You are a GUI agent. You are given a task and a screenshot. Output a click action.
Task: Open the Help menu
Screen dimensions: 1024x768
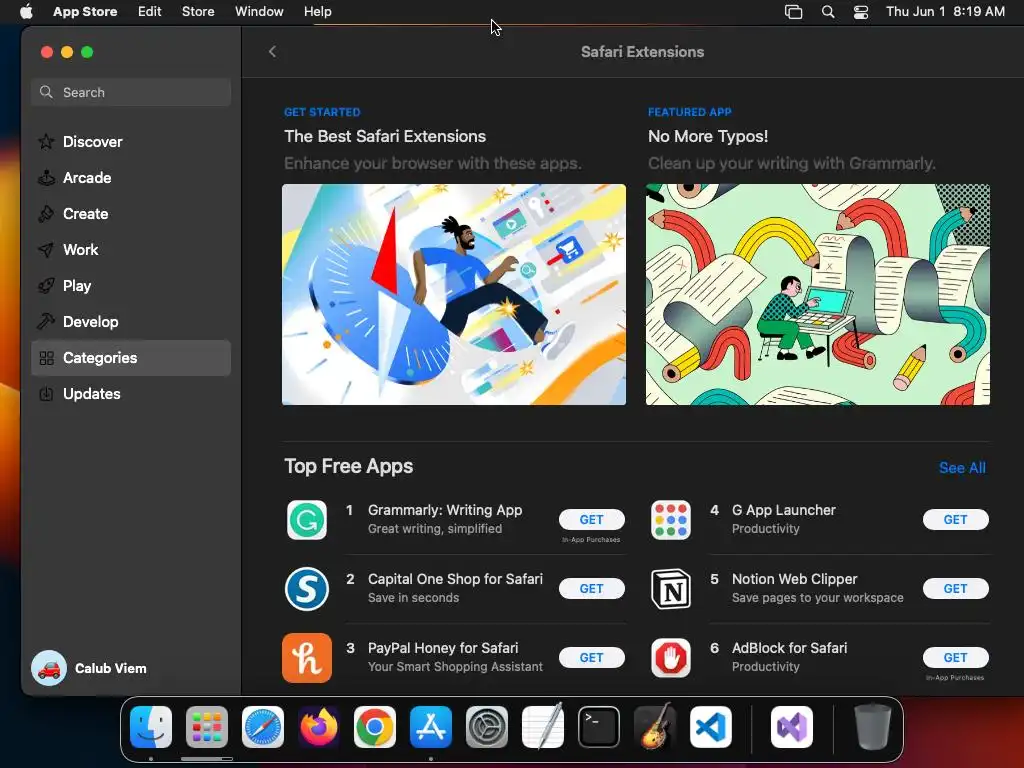317,12
